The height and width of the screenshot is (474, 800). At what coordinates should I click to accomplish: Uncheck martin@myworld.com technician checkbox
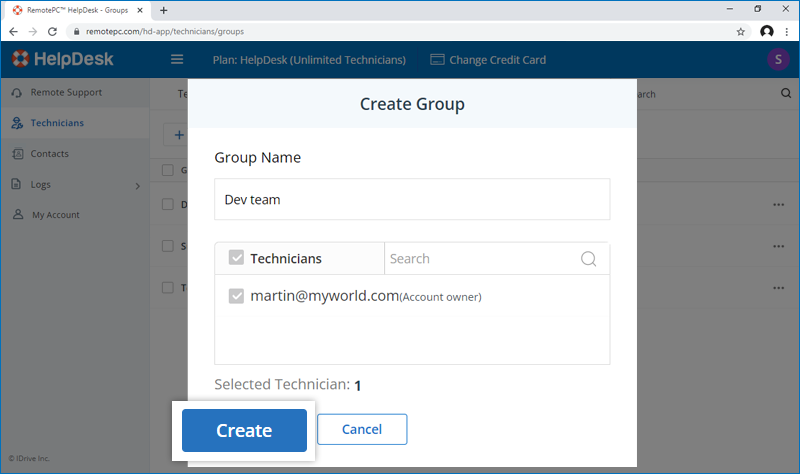(236, 296)
